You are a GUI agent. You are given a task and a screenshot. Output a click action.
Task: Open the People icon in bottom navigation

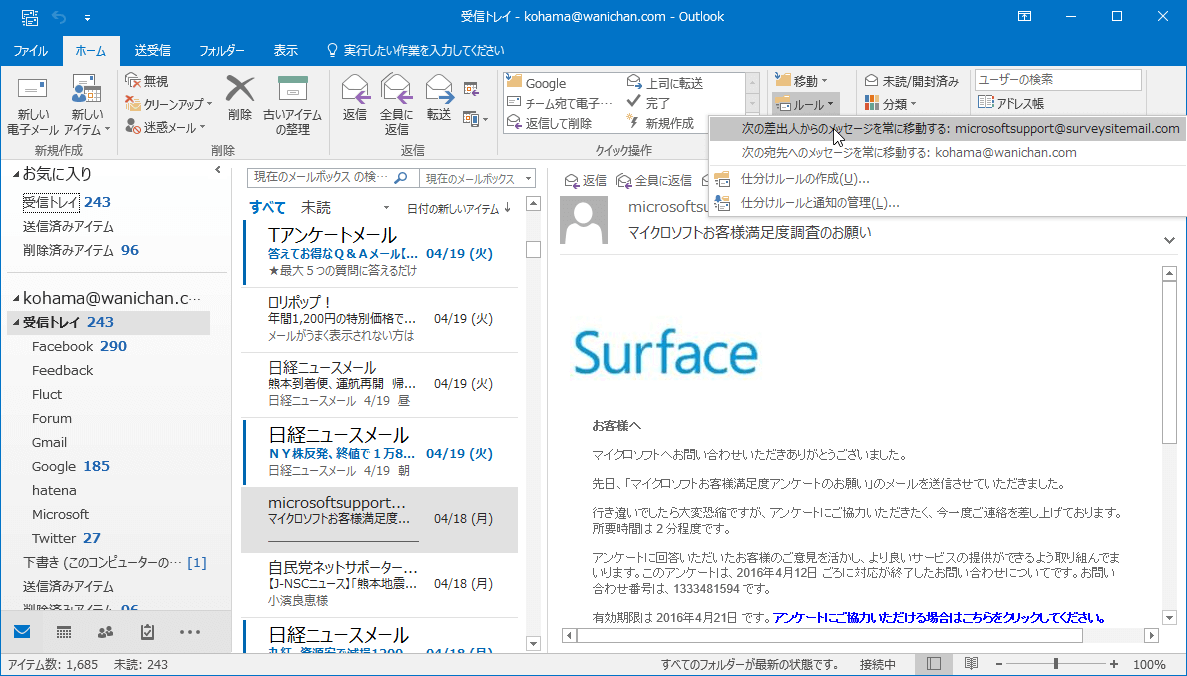[x=105, y=632]
